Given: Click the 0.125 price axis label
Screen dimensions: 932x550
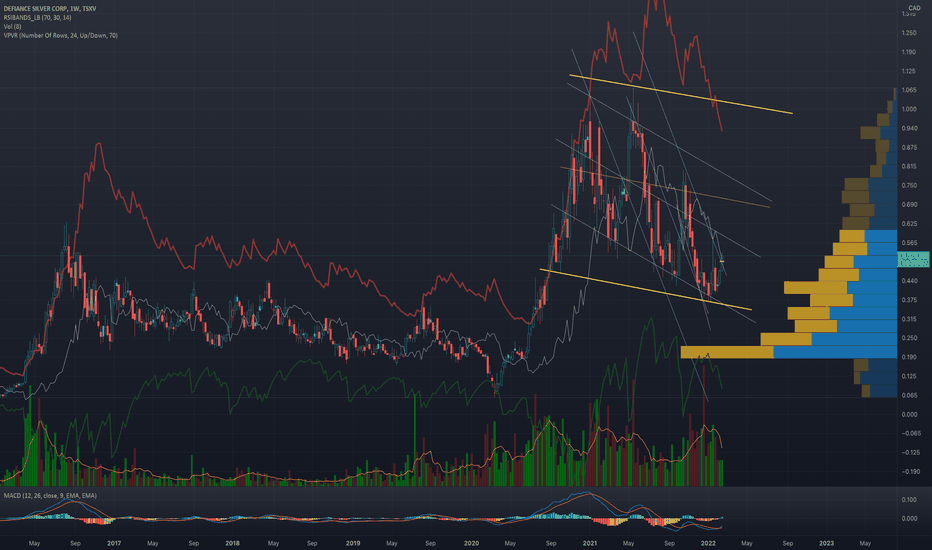Looking at the screenshot, I should (x=909, y=376).
